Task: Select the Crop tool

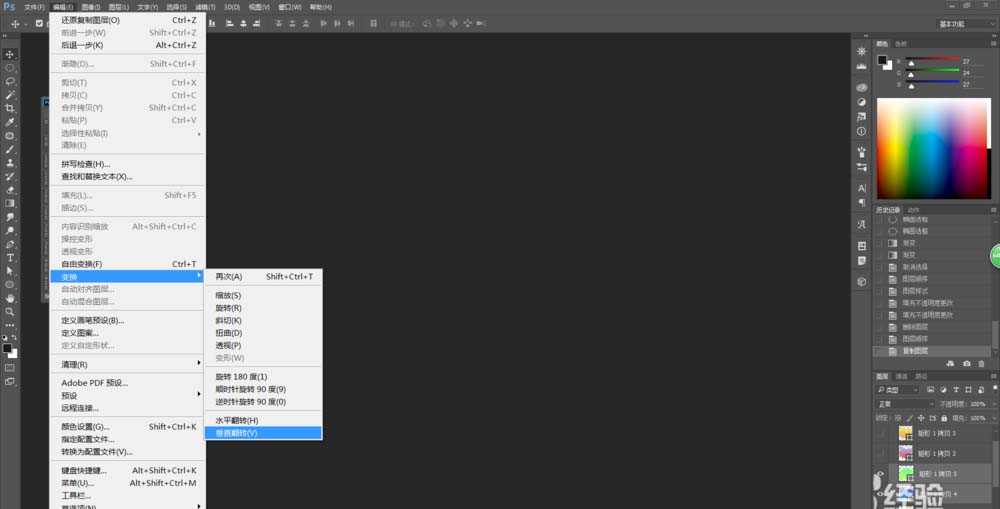Action: [10, 108]
